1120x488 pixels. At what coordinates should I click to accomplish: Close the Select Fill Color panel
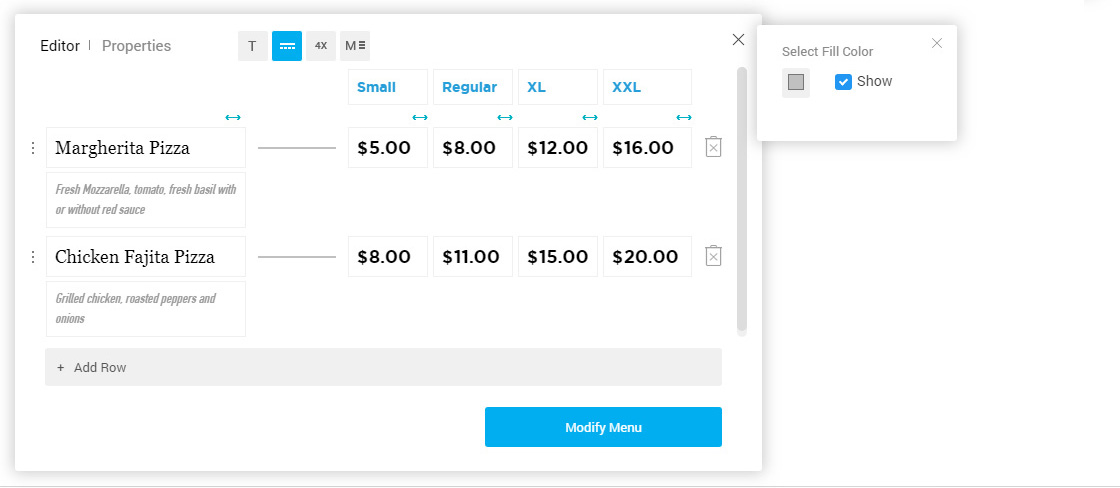point(937,44)
